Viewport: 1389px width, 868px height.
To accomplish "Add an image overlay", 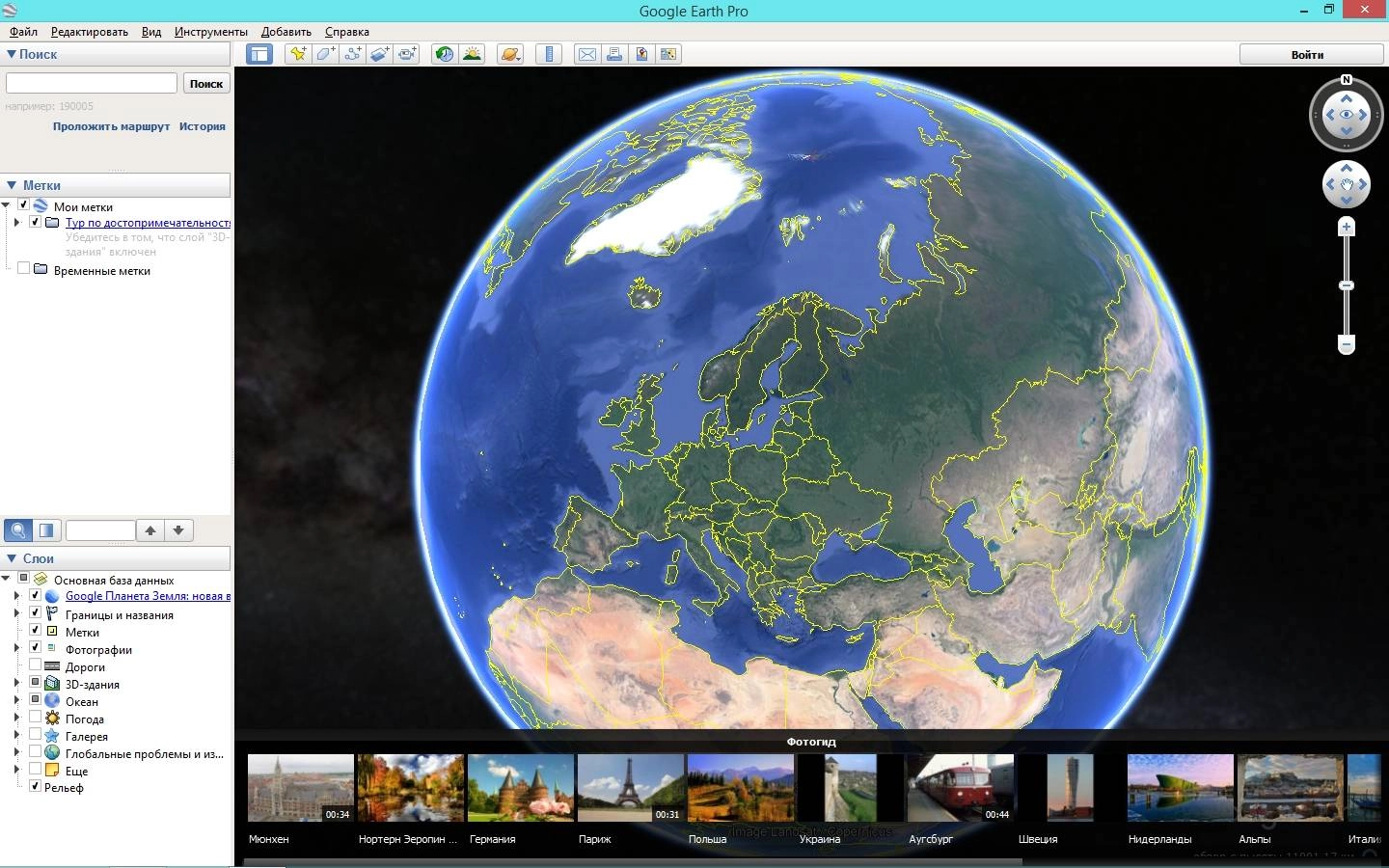I will point(380,54).
